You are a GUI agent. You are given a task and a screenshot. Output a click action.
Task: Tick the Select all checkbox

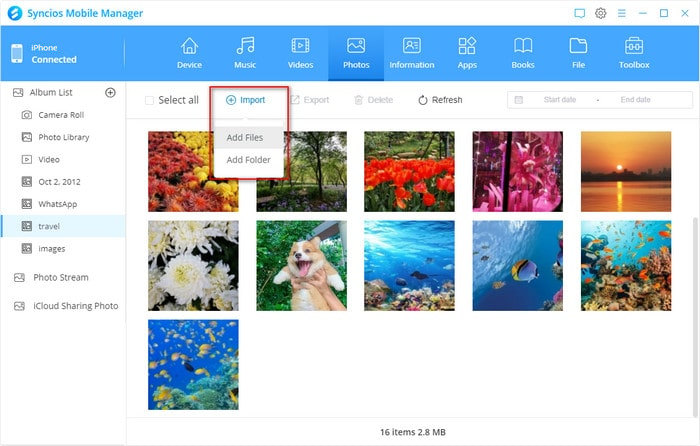[x=150, y=100]
